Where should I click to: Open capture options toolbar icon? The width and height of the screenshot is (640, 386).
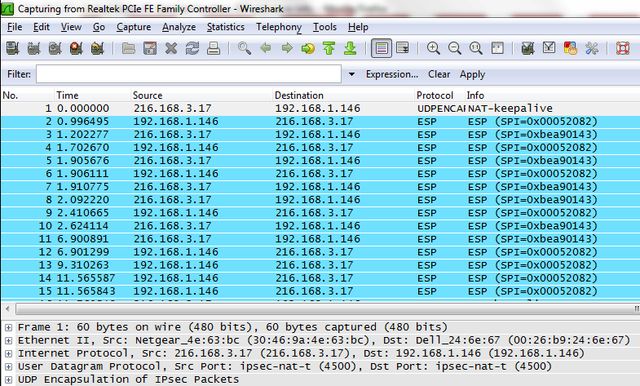(34, 48)
